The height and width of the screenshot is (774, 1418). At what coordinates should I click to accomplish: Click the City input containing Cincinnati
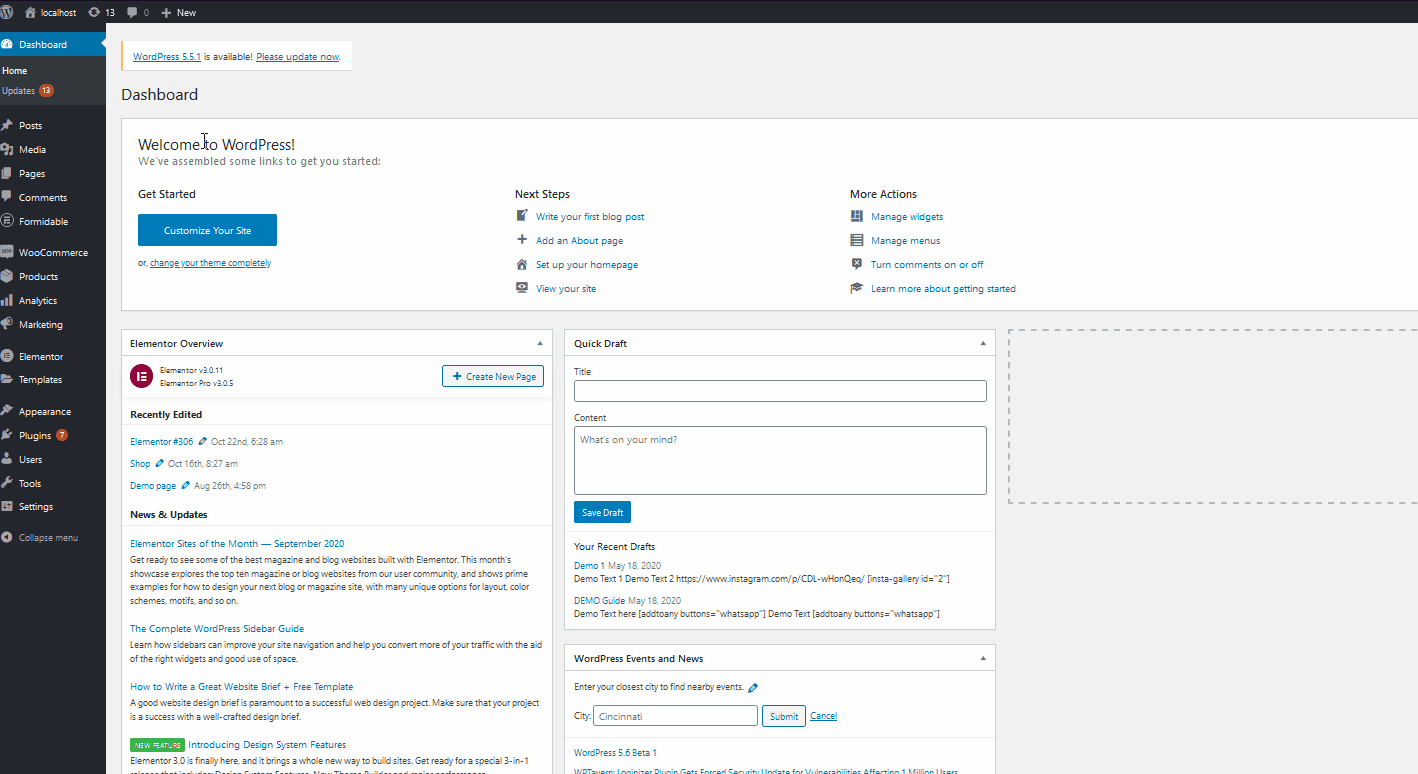pyautogui.click(x=675, y=716)
